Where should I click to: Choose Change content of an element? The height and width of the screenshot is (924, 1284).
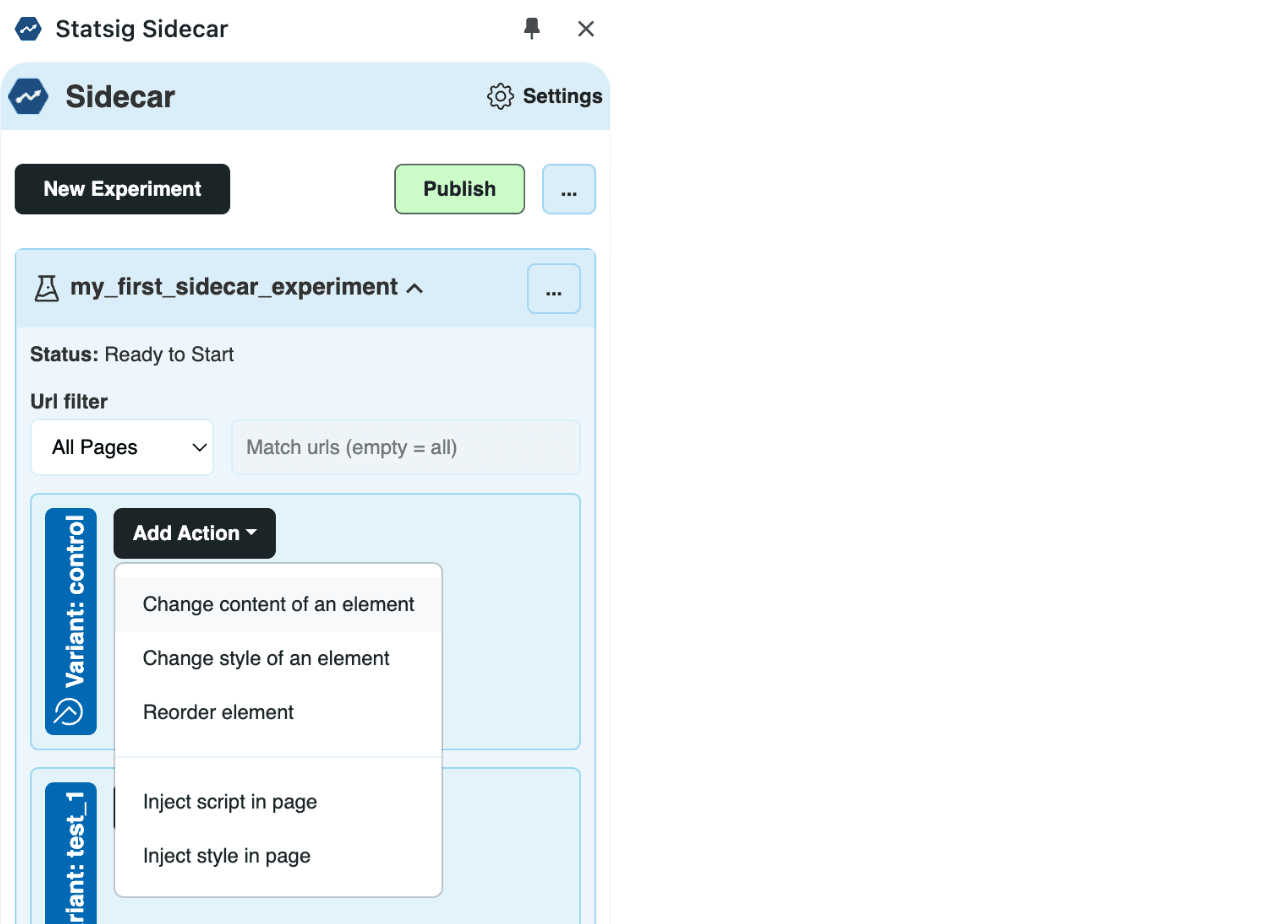279,604
